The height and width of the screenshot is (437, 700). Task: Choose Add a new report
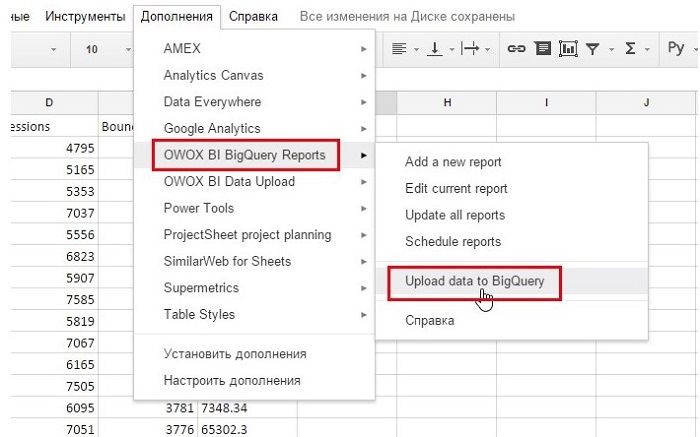tap(512, 162)
